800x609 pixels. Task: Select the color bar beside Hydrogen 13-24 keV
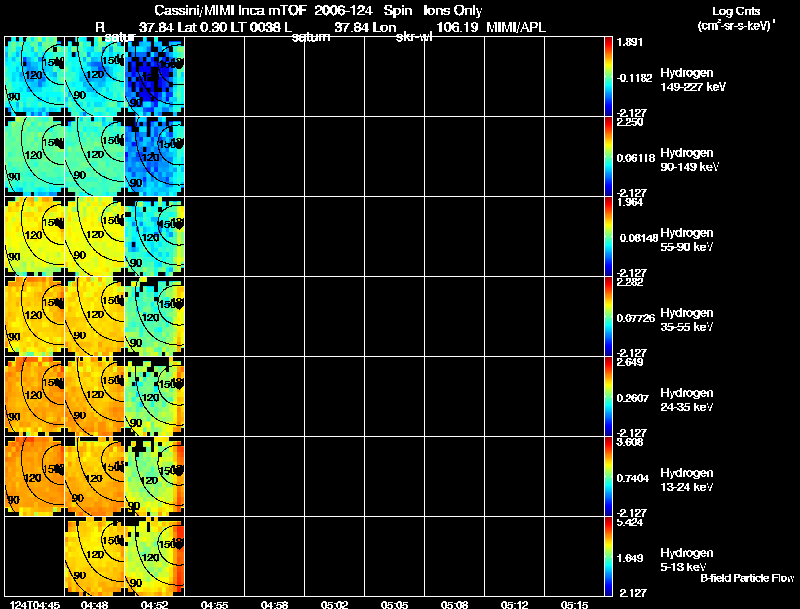[609, 476]
